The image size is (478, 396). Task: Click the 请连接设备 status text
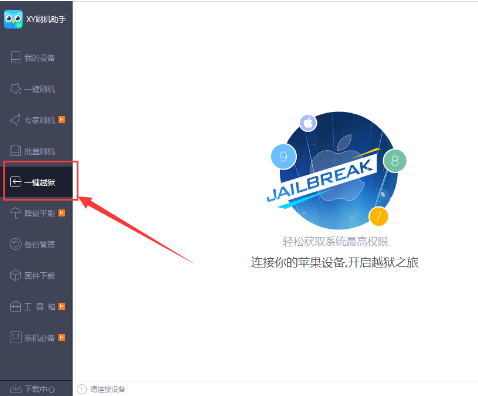(x=108, y=389)
